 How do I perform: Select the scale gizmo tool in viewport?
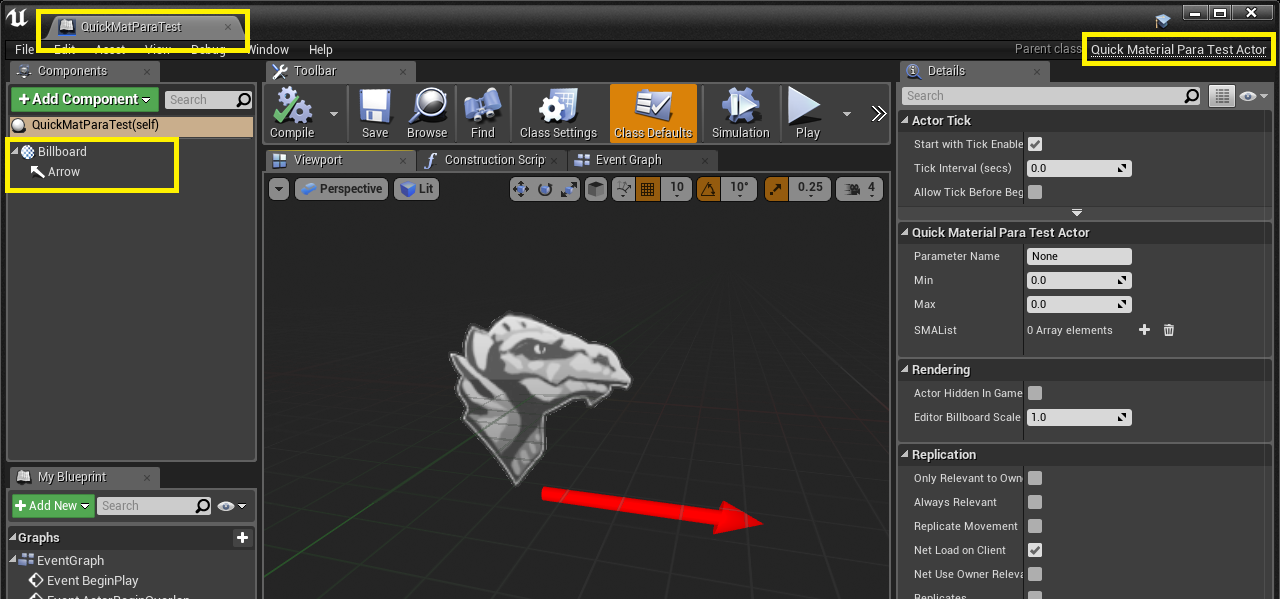[569, 188]
